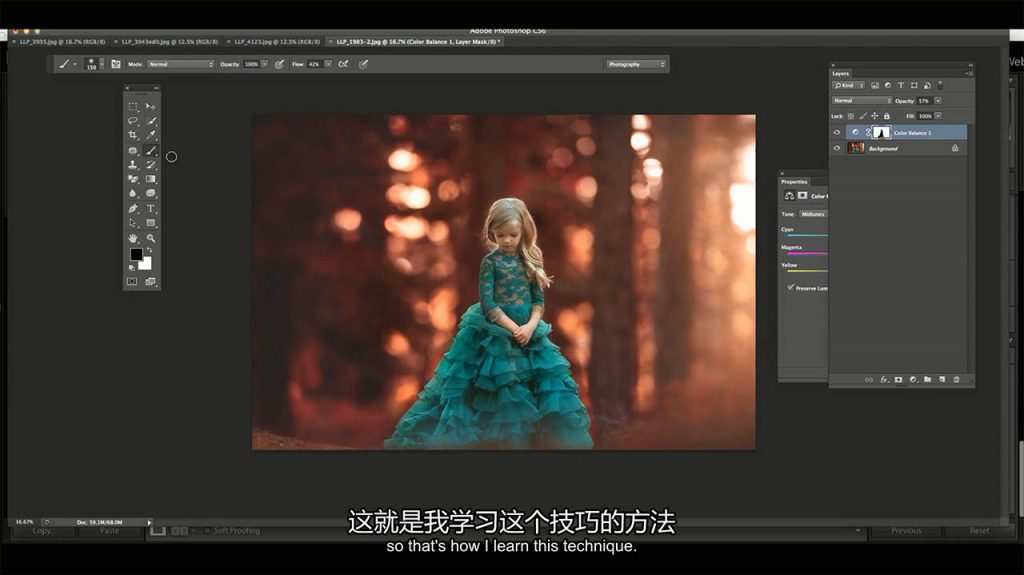This screenshot has height=575, width=1024.
Task: Select the Hand tool
Action: click(133, 238)
